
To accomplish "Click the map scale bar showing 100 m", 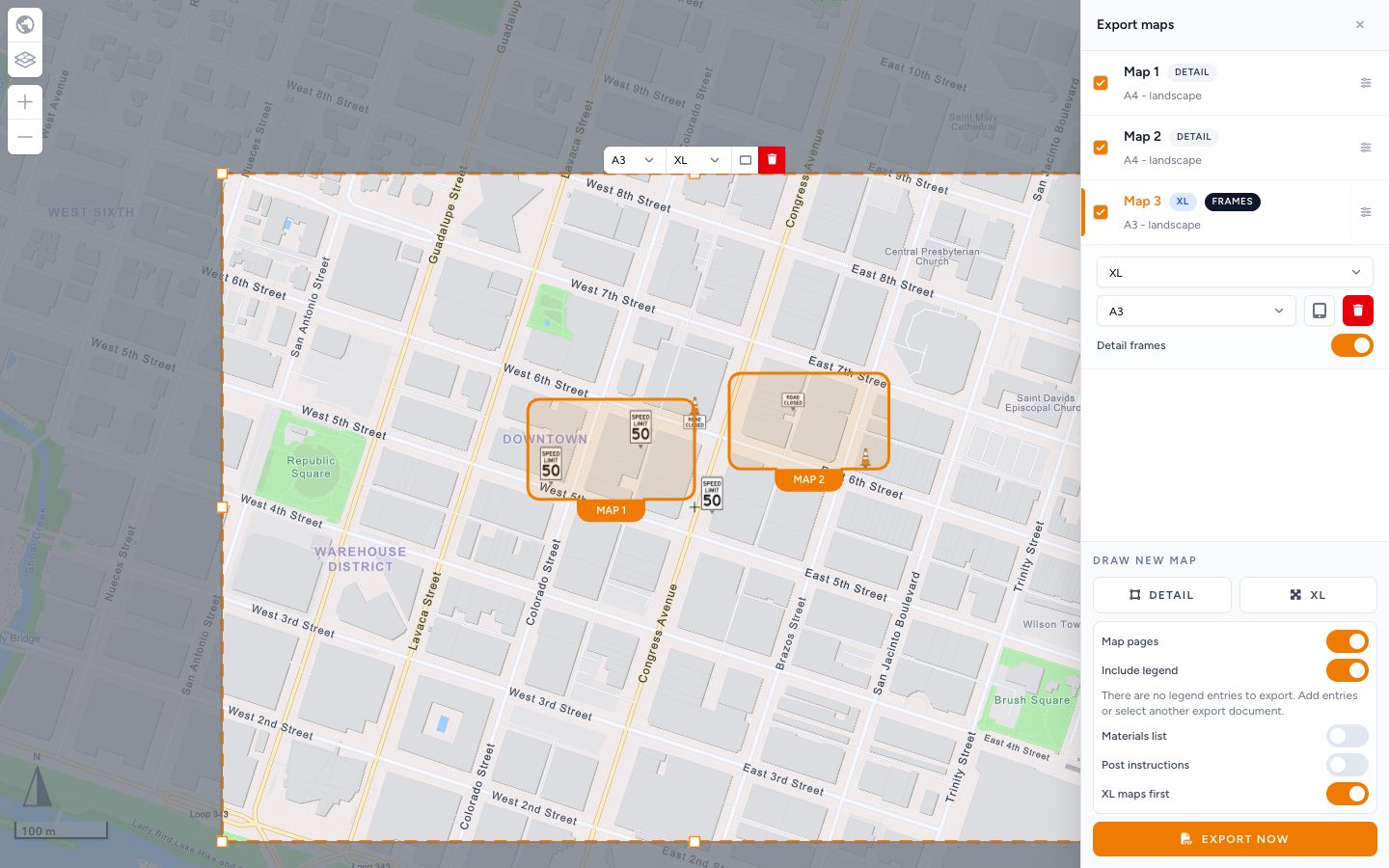I will [61, 830].
